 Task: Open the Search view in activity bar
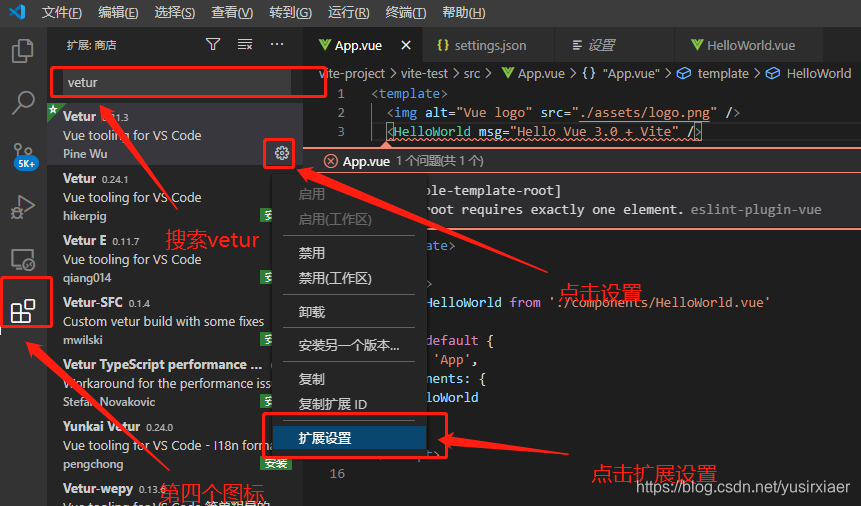coord(23,102)
